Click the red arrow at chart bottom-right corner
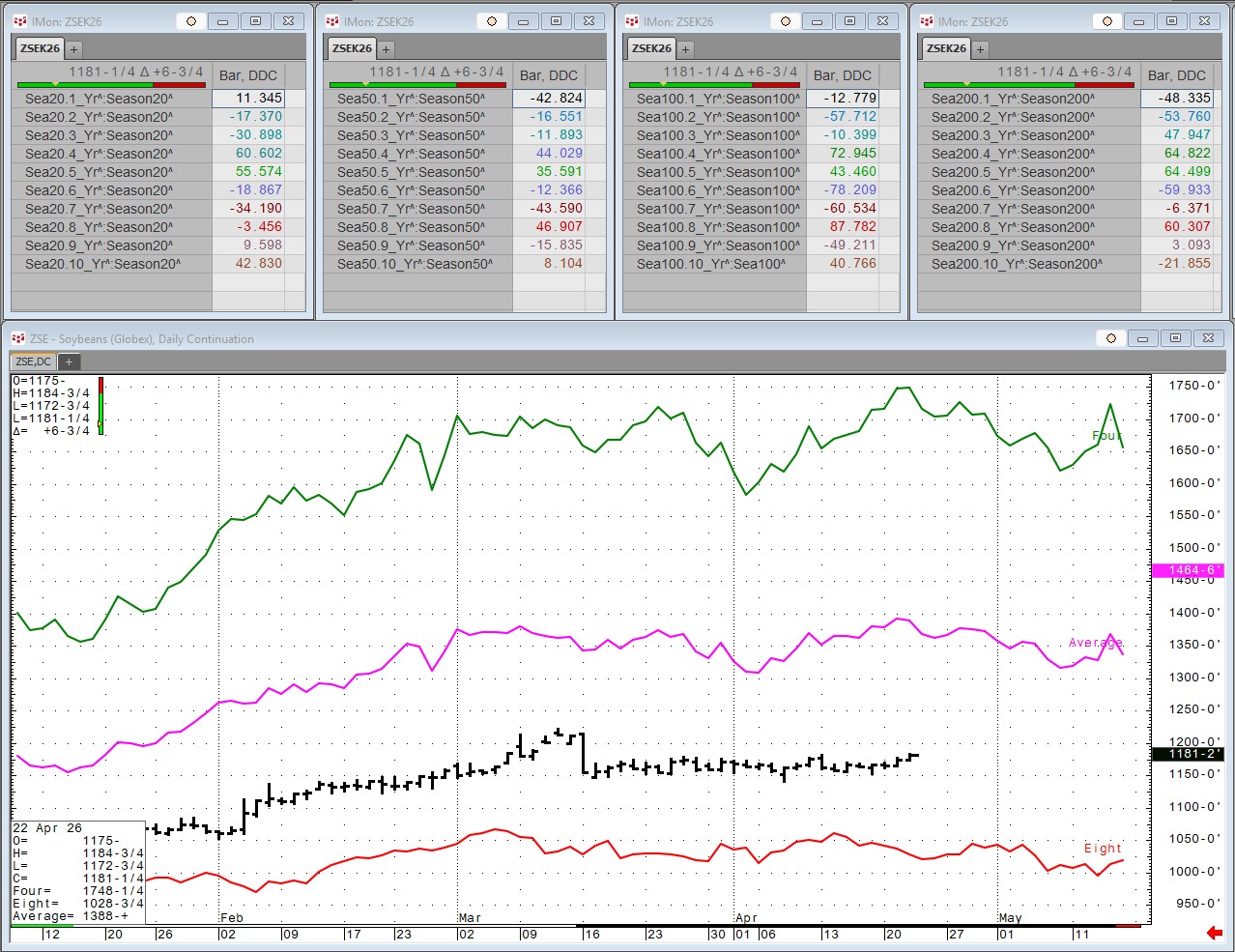The width and height of the screenshot is (1235, 952). pos(1215,933)
